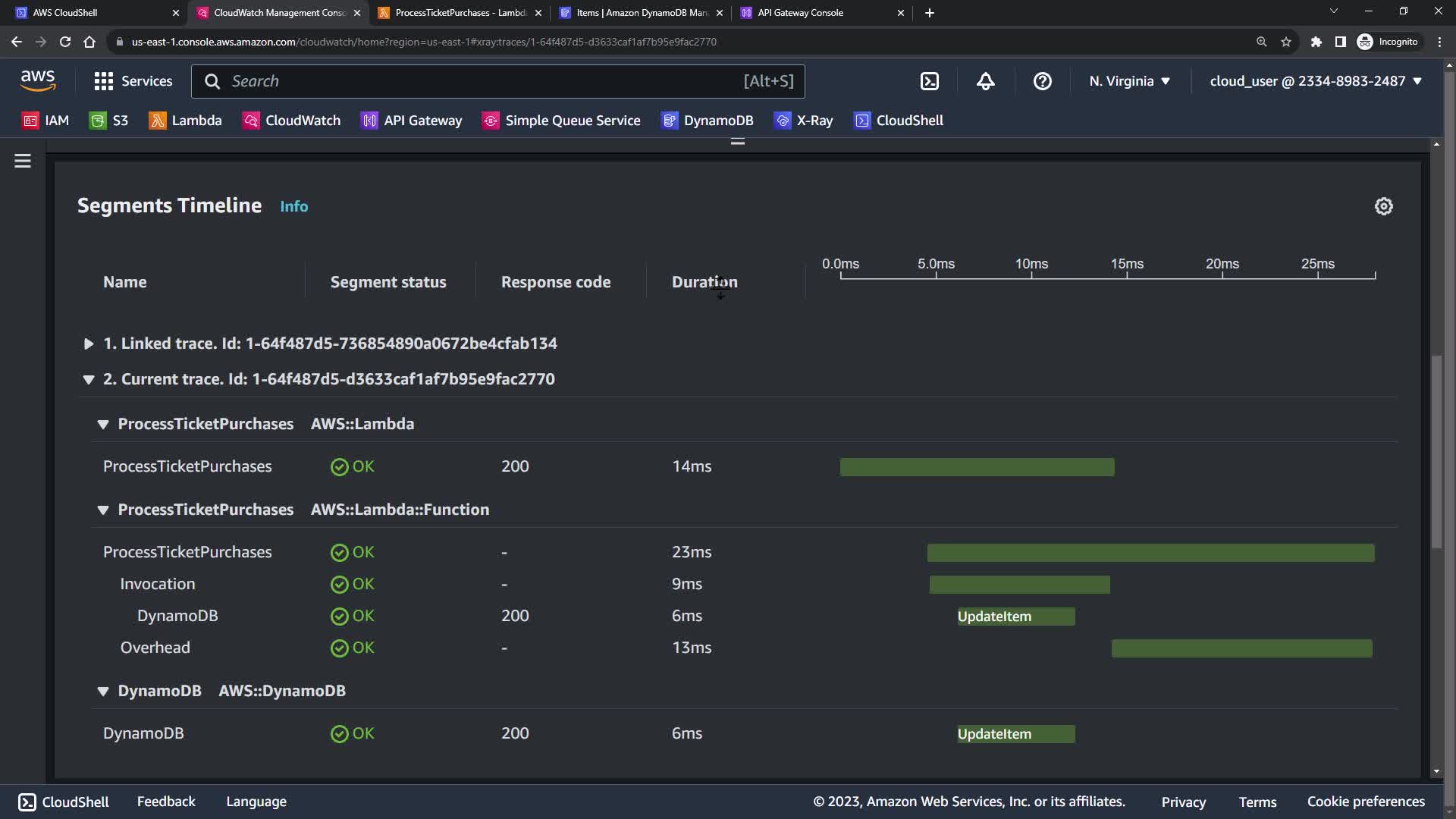Collapse the ProcessTicketPurchases AWS::Lambda::Function group

(103, 510)
